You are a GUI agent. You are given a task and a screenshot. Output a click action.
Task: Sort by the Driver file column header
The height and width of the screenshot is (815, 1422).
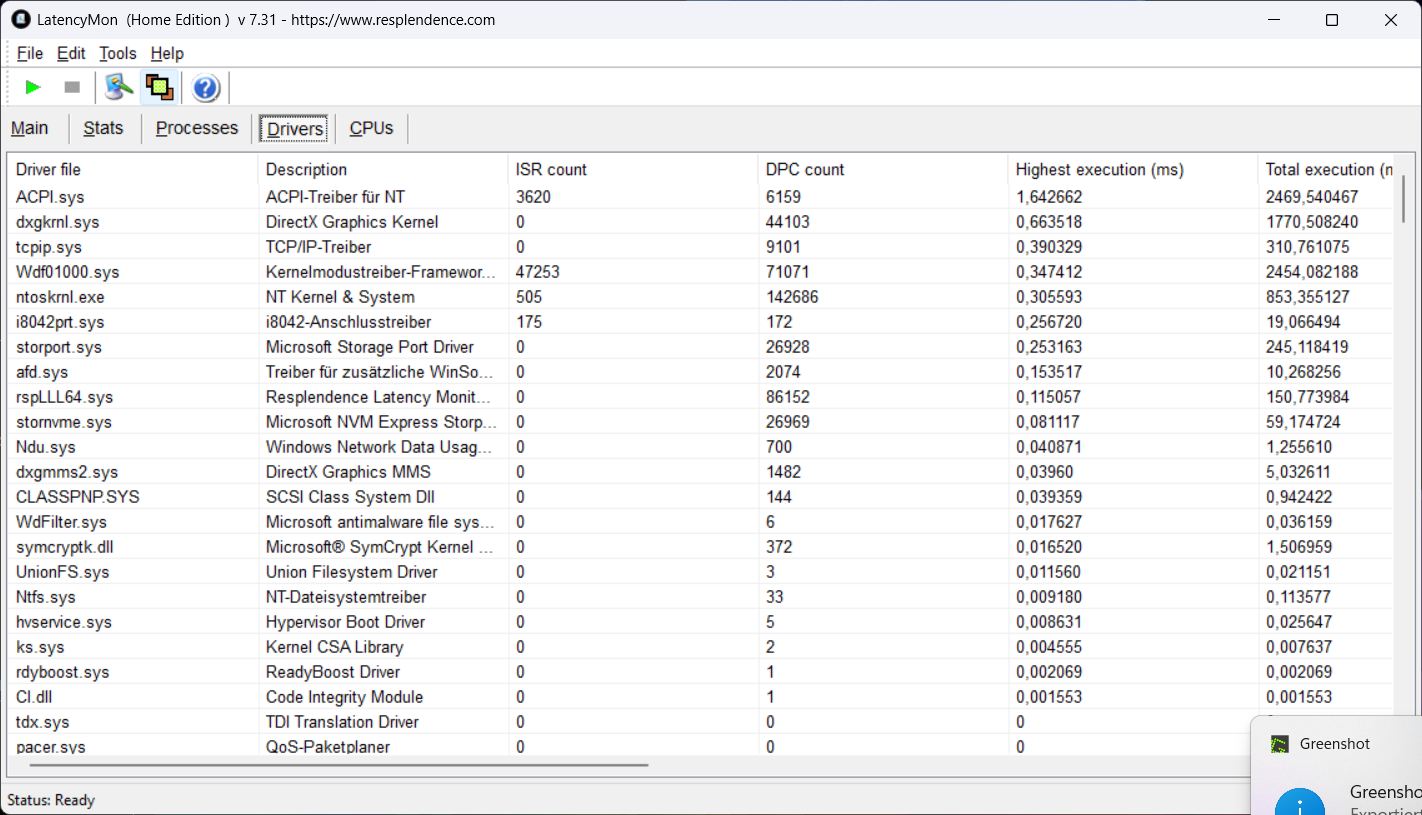132,170
